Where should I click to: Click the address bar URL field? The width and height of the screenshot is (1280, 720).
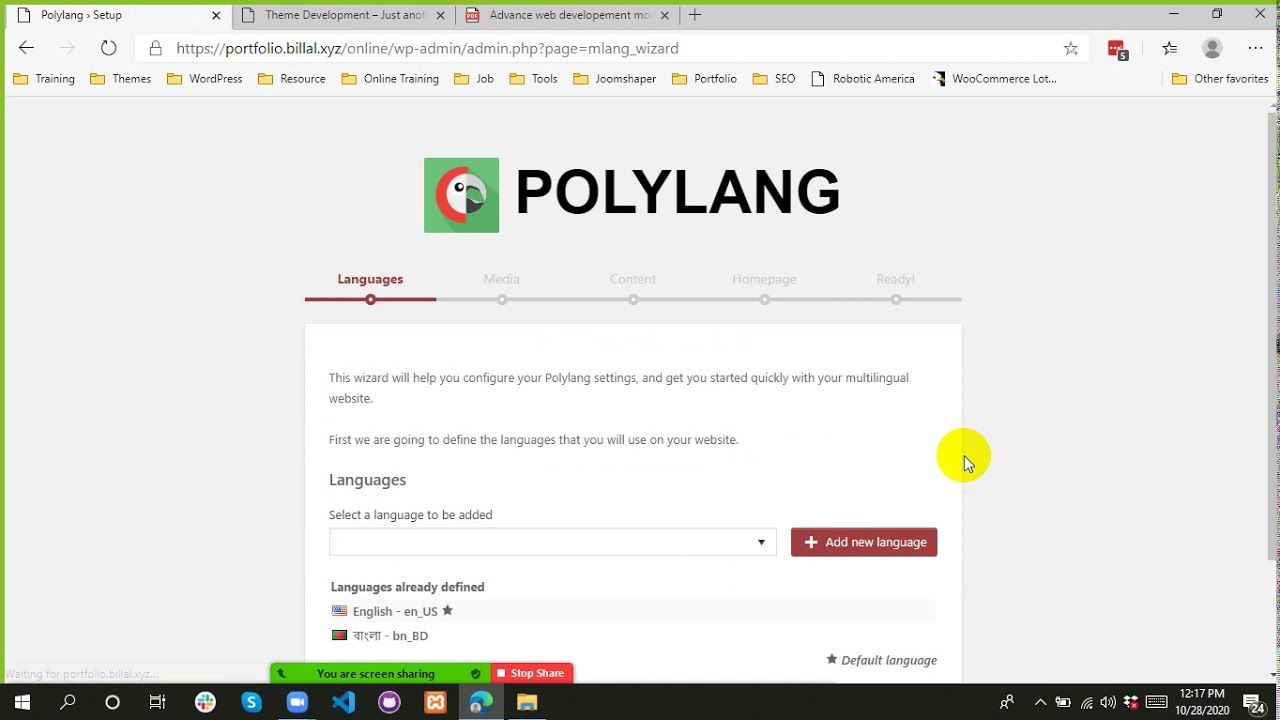[610, 48]
